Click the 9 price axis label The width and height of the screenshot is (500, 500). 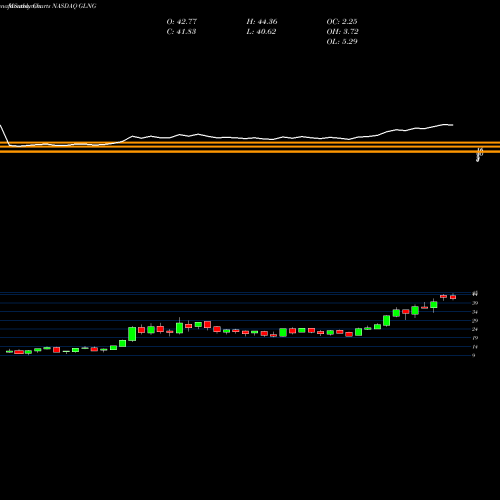(474, 355)
